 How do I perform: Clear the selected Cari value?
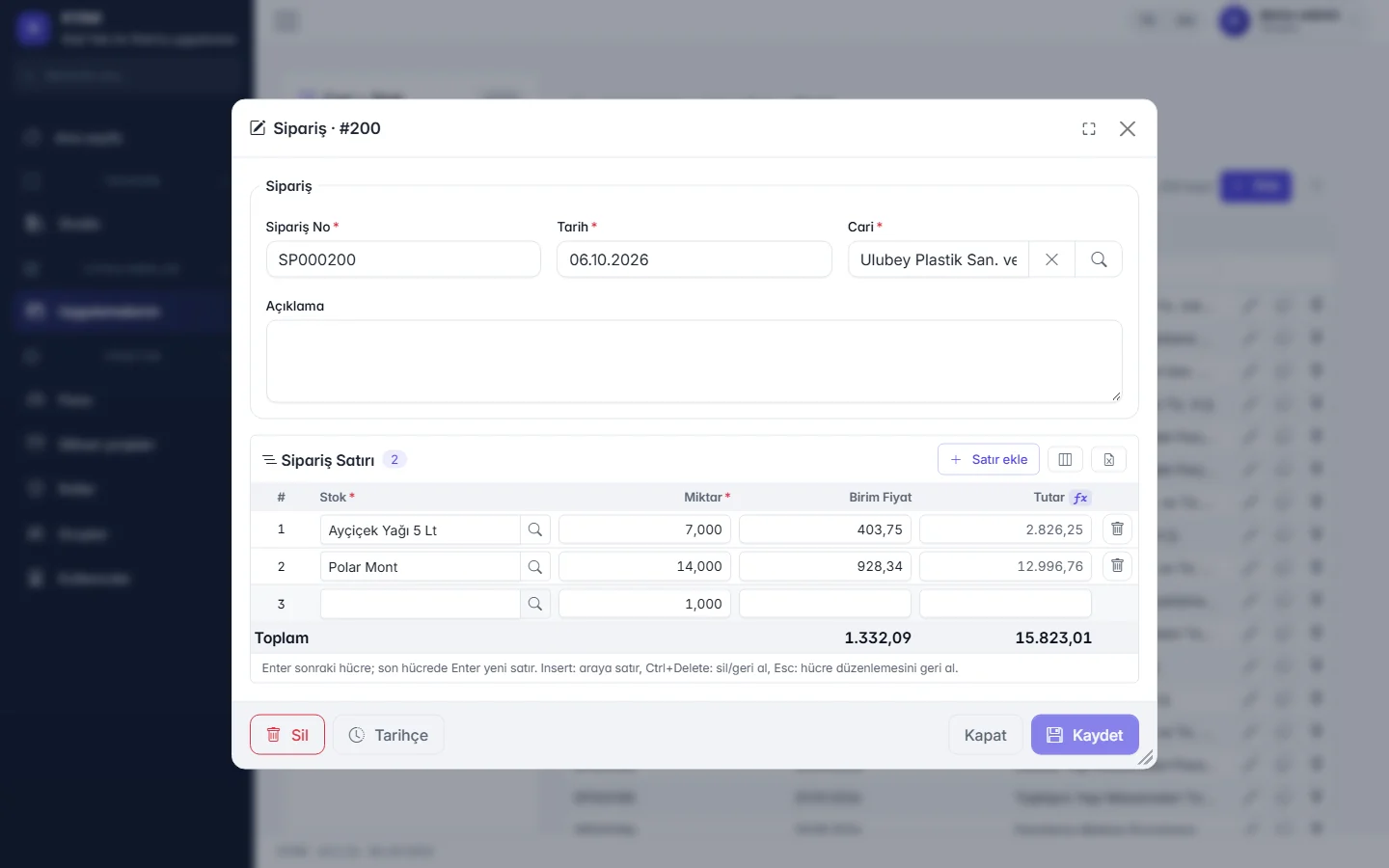(x=1052, y=259)
